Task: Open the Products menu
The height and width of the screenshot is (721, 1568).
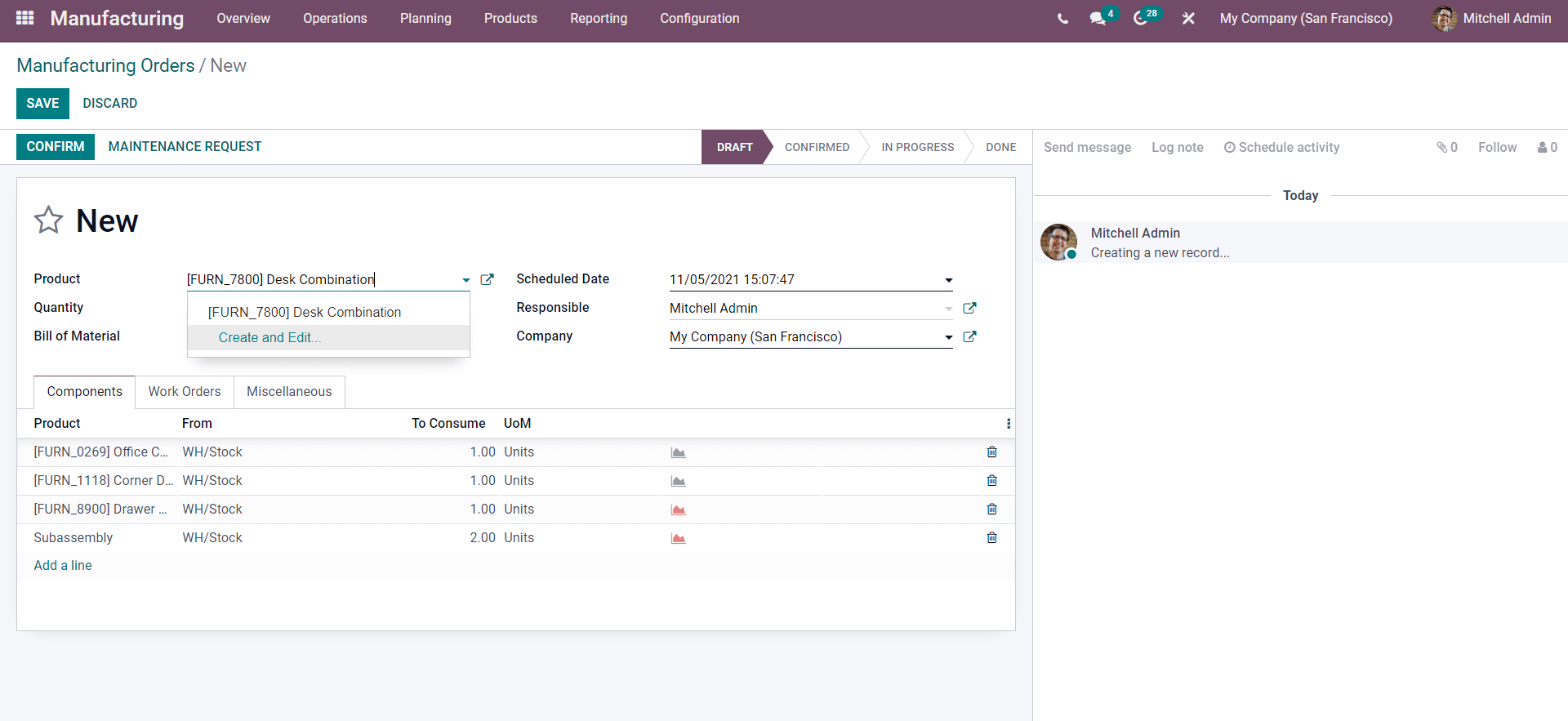Action: [510, 18]
